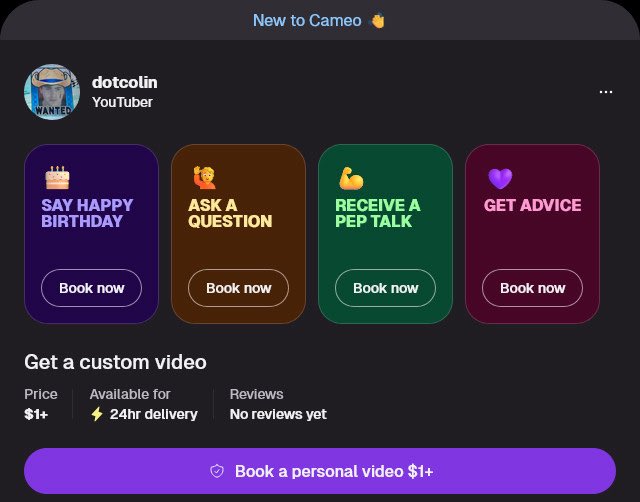This screenshot has width=640, height=502.
Task: Click the flexed bicep icon
Action: click(351, 178)
